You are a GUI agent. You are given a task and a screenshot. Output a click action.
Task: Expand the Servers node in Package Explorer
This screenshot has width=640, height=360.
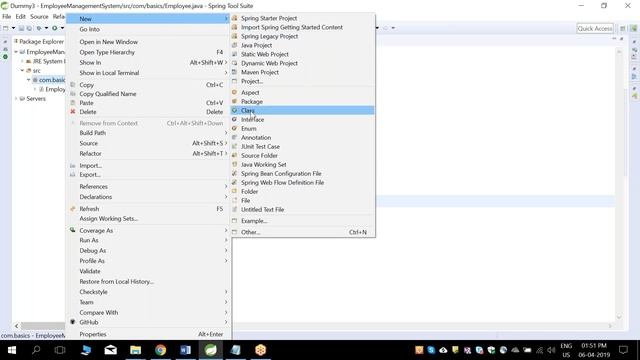pos(16,98)
